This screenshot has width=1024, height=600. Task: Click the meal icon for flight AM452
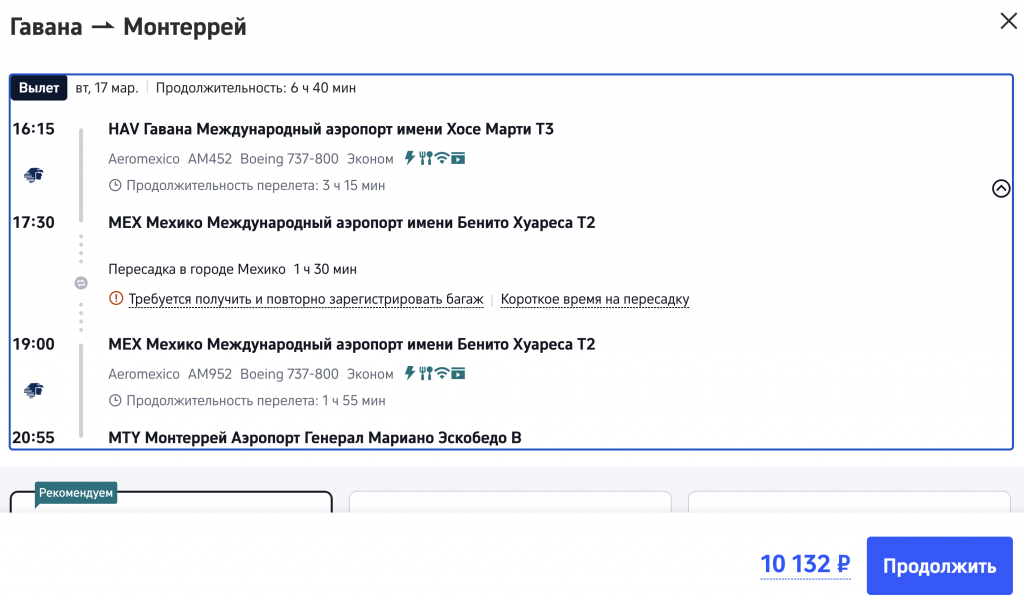(x=425, y=158)
